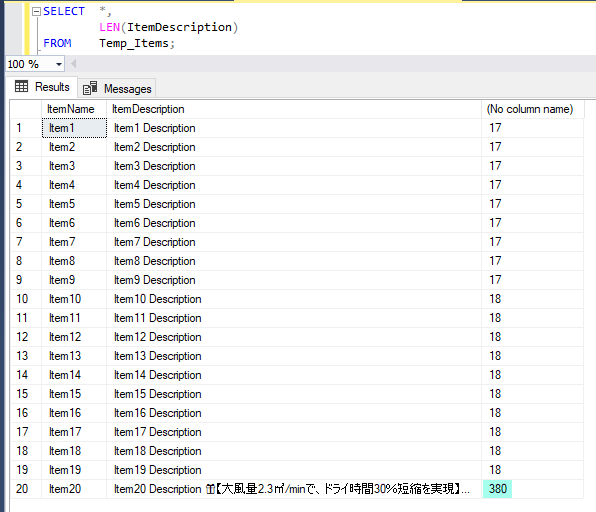Viewport: 596px width, 512px height.
Task: Select the length value 17 in row 9
Action: click(532, 280)
